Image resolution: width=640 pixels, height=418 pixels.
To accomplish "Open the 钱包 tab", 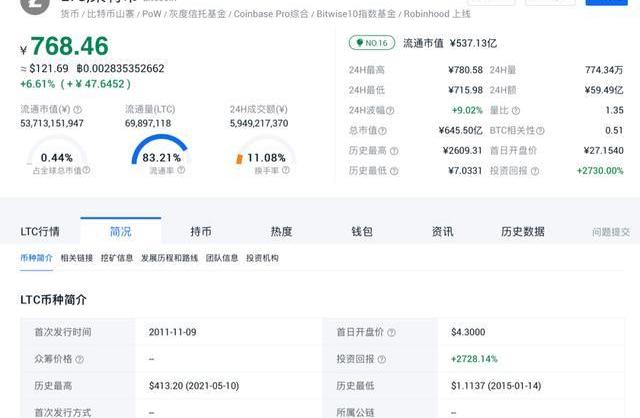I will pyautogui.click(x=362, y=231).
